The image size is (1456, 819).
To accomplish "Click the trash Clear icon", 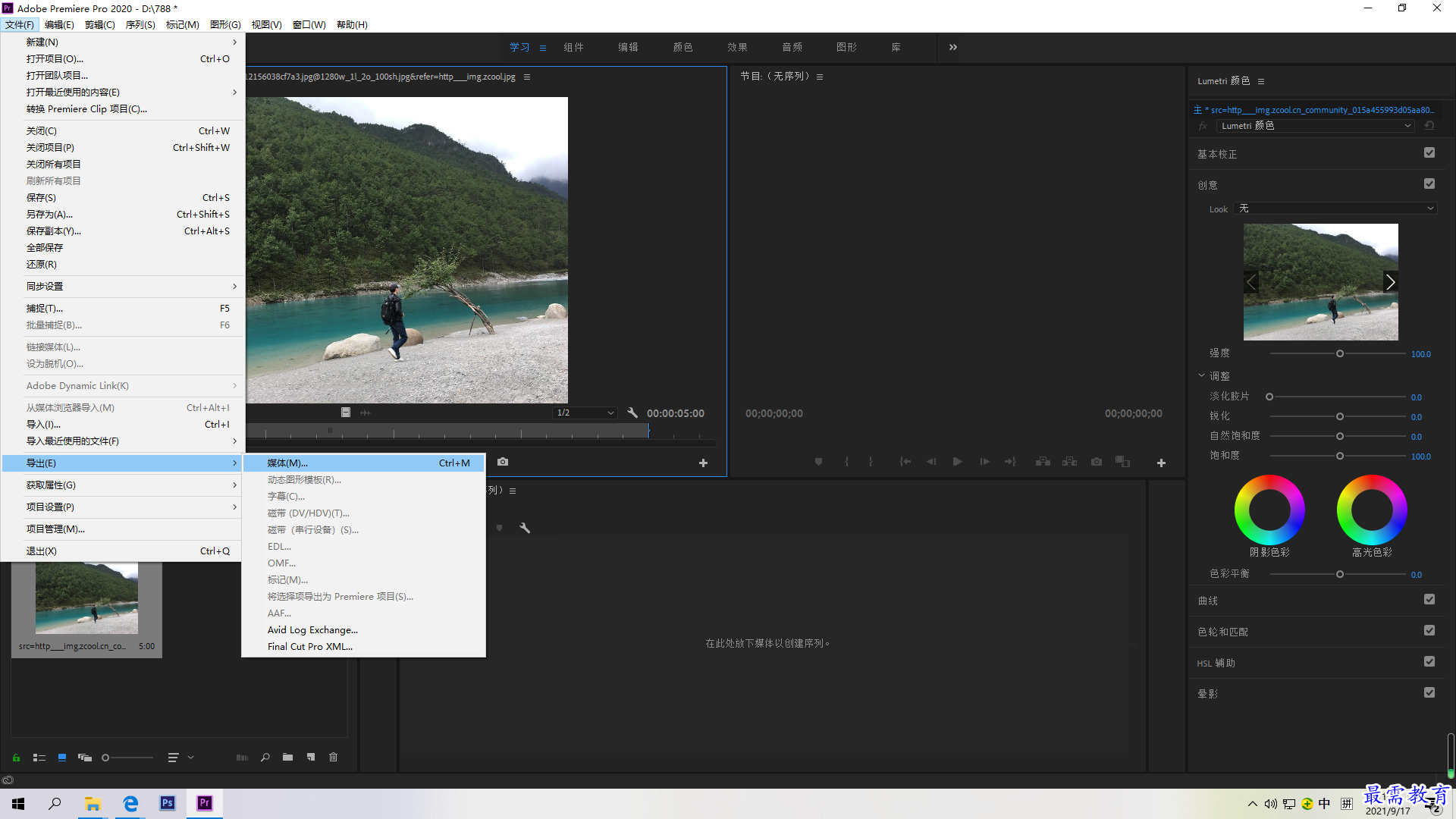I will click(334, 758).
